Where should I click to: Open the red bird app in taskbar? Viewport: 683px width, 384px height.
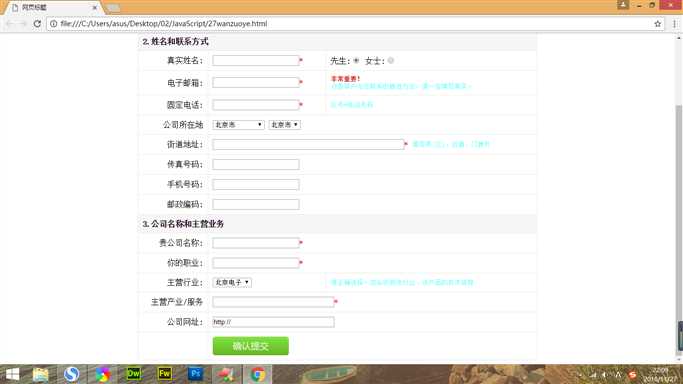pos(227,374)
